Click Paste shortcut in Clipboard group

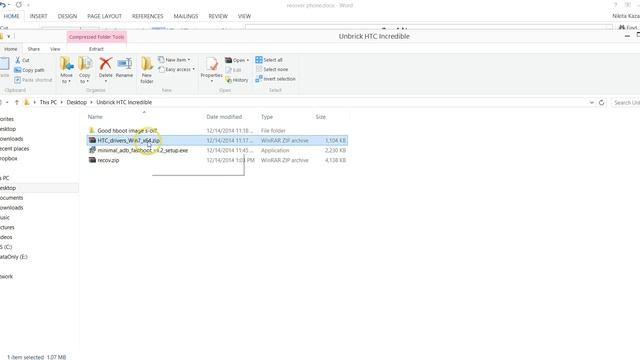(x=33, y=80)
